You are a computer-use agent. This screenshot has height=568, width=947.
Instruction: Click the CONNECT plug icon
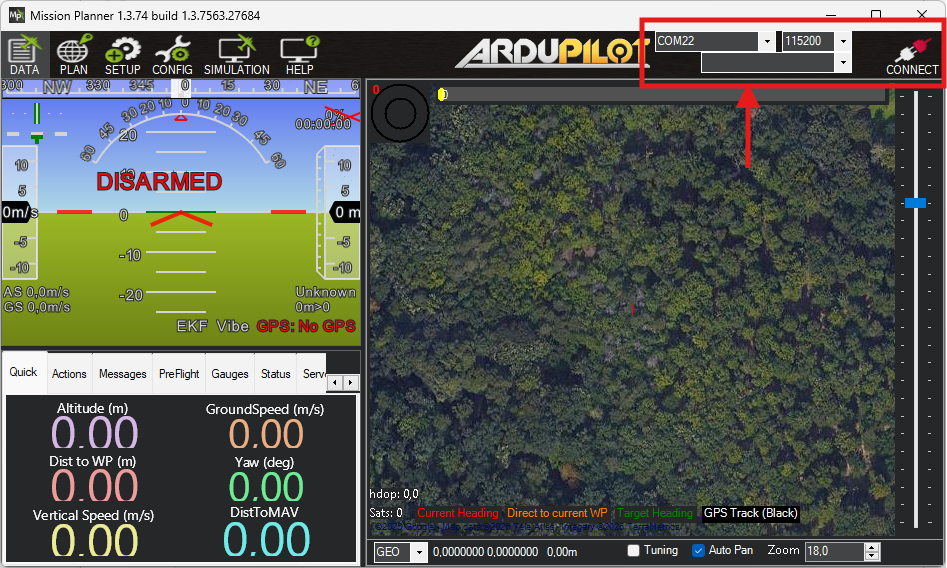[911, 53]
